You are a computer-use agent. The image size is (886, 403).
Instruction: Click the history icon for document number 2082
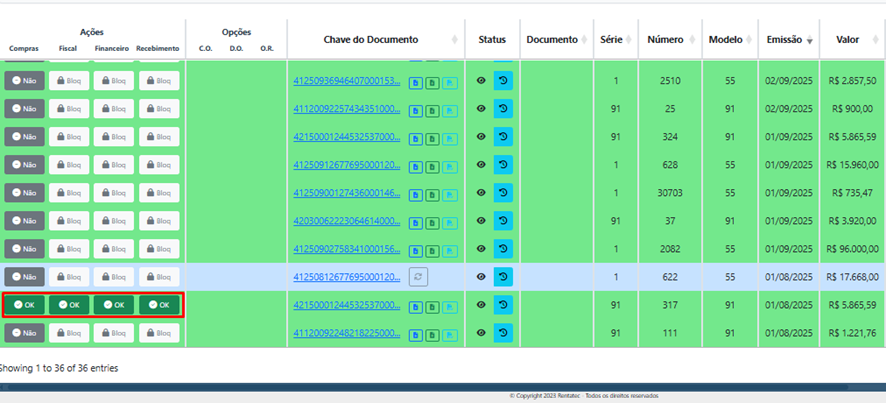(503, 249)
